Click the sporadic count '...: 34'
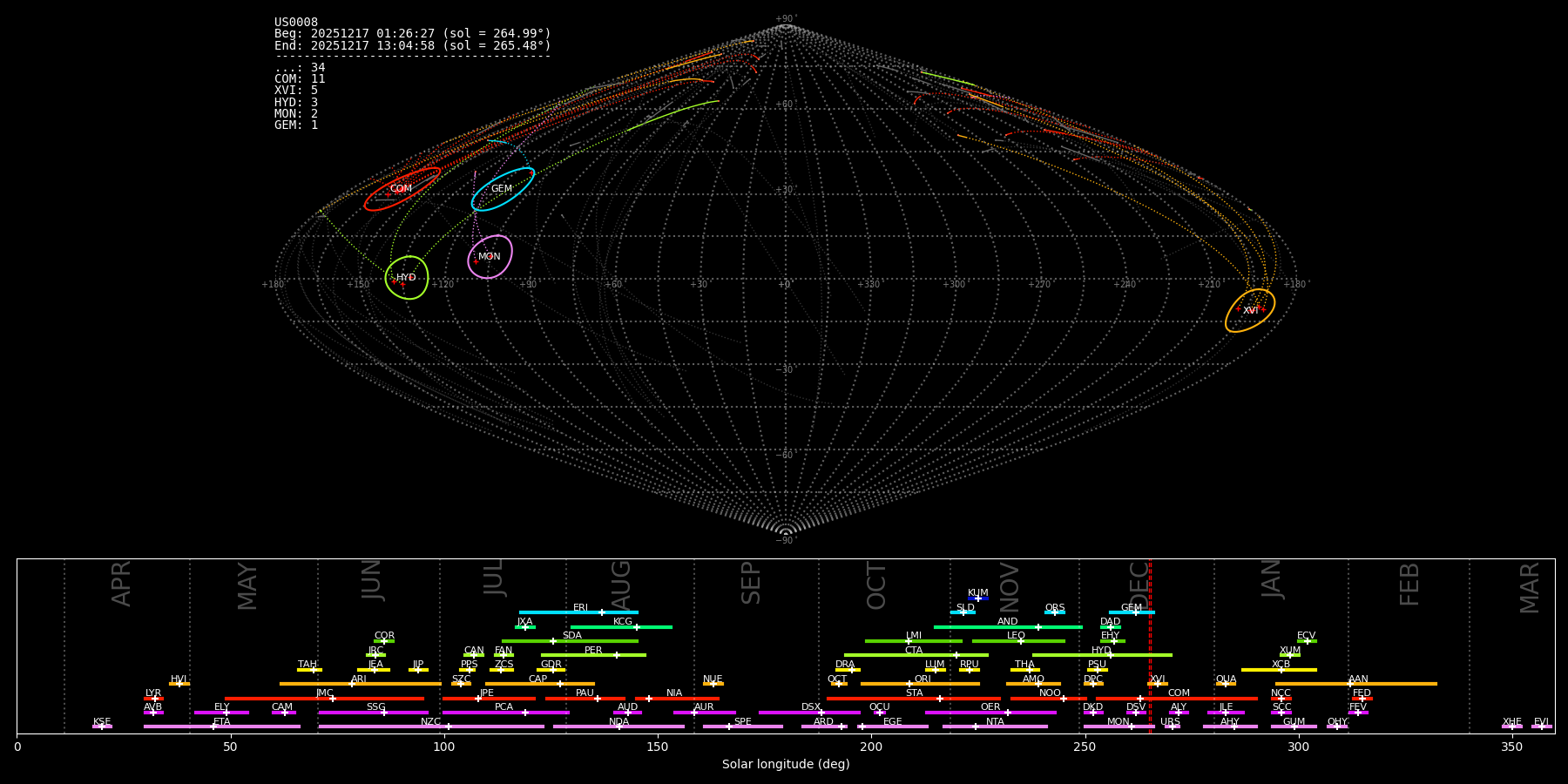 [300, 68]
